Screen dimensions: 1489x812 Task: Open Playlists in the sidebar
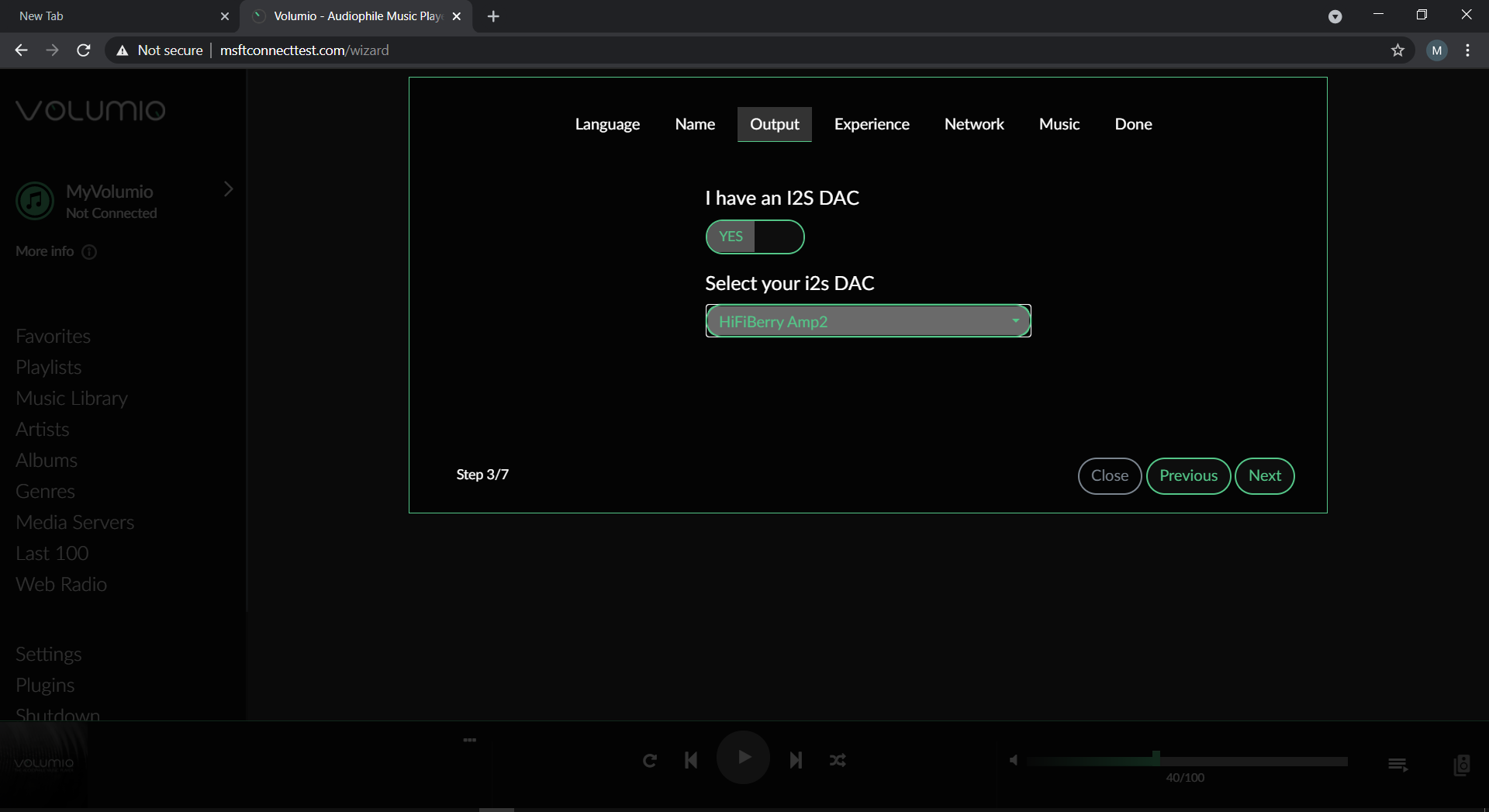(48, 367)
